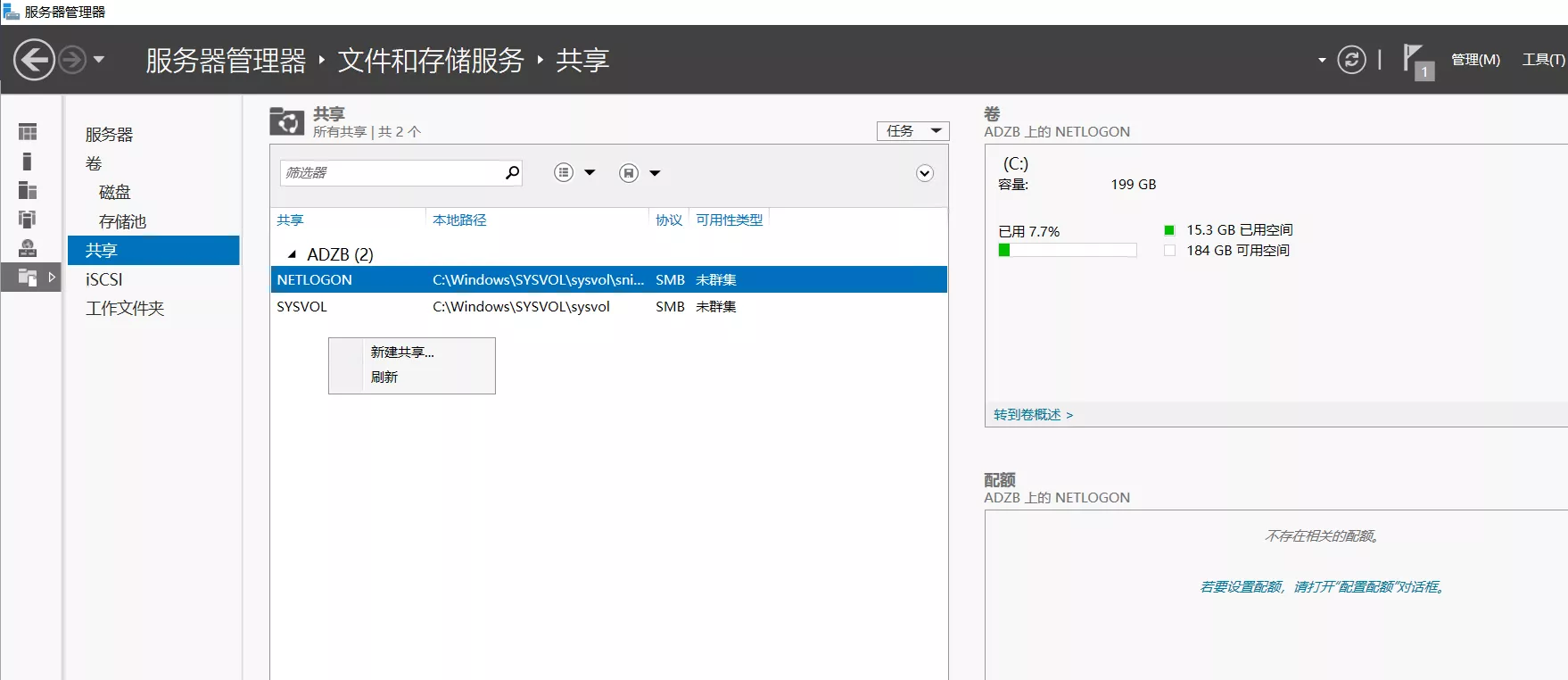Refresh Server Manager via the circular arrows icon
The width and height of the screenshot is (1568, 680).
click(1351, 60)
